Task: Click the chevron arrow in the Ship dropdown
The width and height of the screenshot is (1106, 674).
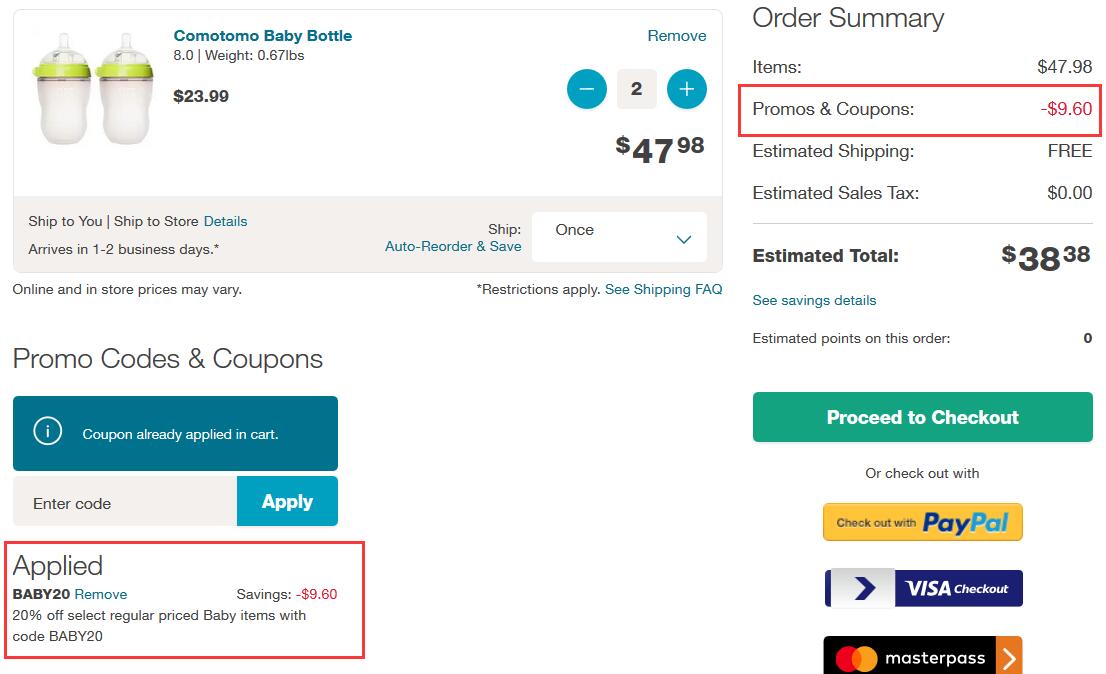Action: [x=683, y=240]
